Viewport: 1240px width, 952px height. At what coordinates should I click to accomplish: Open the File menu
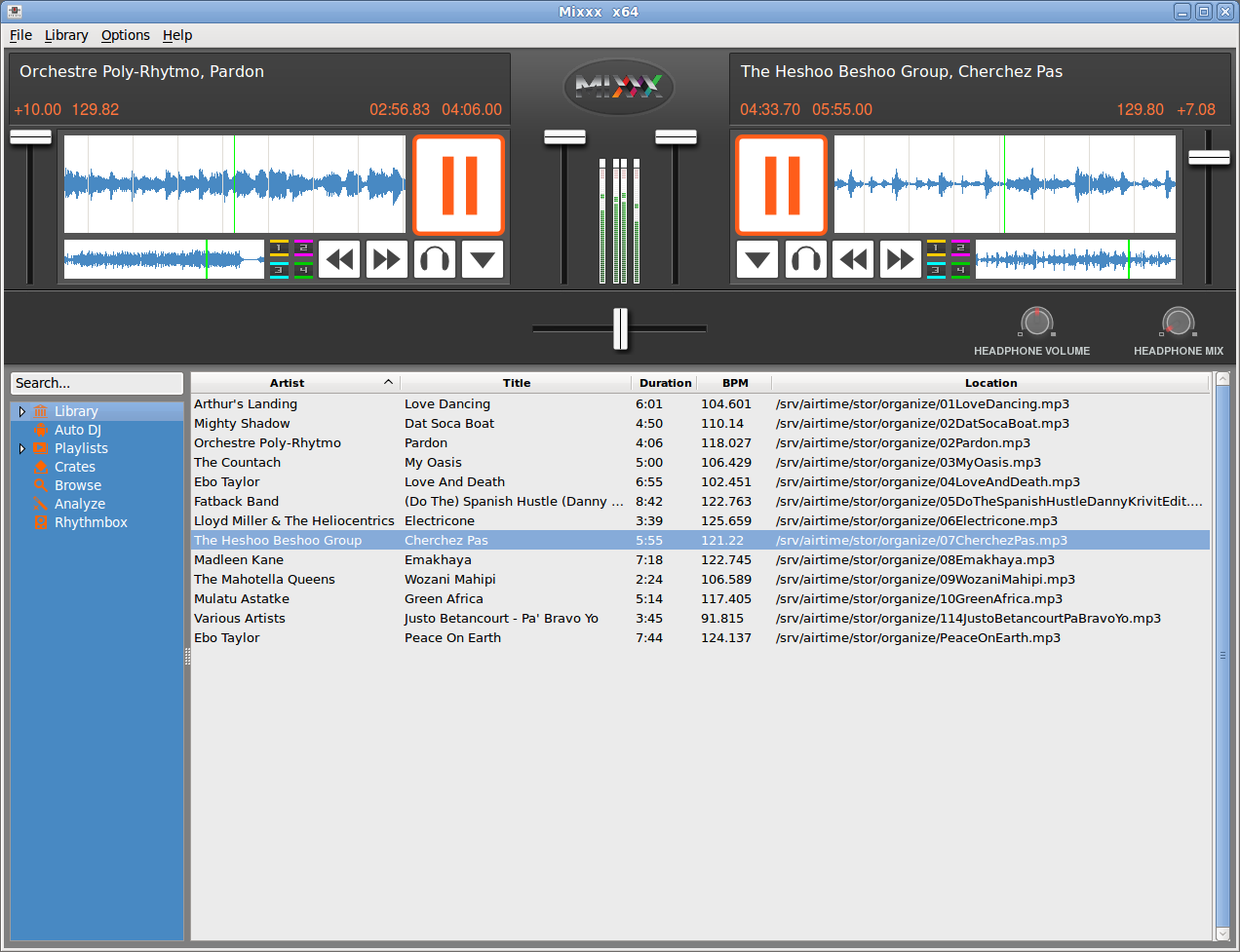coord(20,35)
